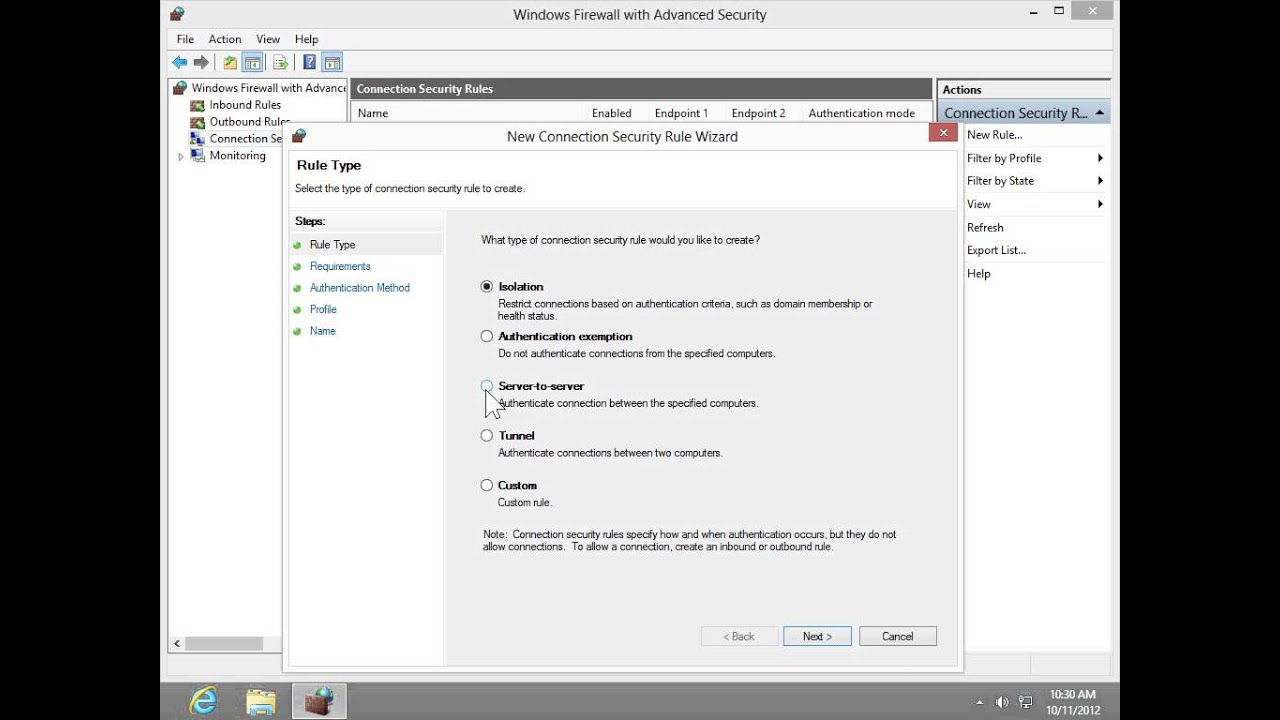Click the Windows Firewall taskbar icon

[319, 701]
